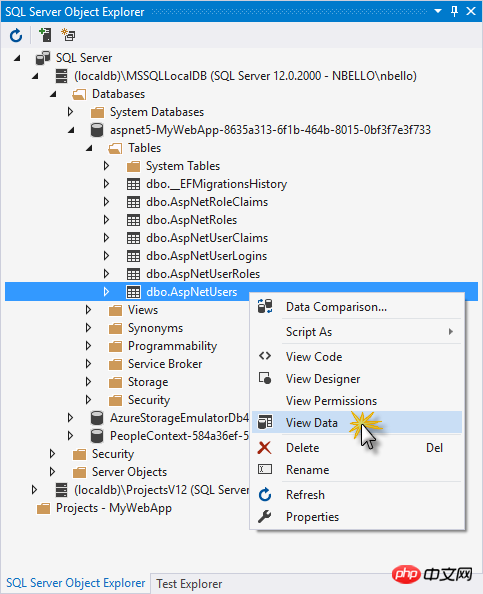Click the Group by icon in toolbar
Screen dimensions: 483x594
[68, 35]
